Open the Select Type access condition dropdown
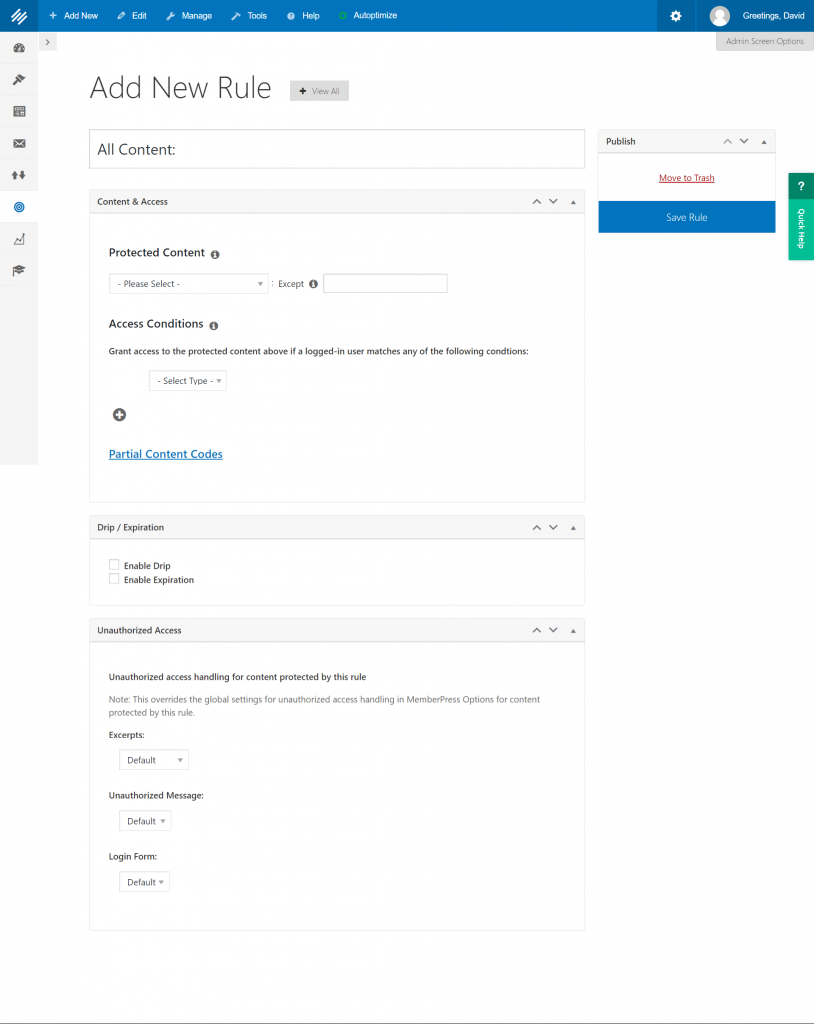Image resolution: width=814 pixels, height=1024 pixels. pyautogui.click(x=188, y=381)
